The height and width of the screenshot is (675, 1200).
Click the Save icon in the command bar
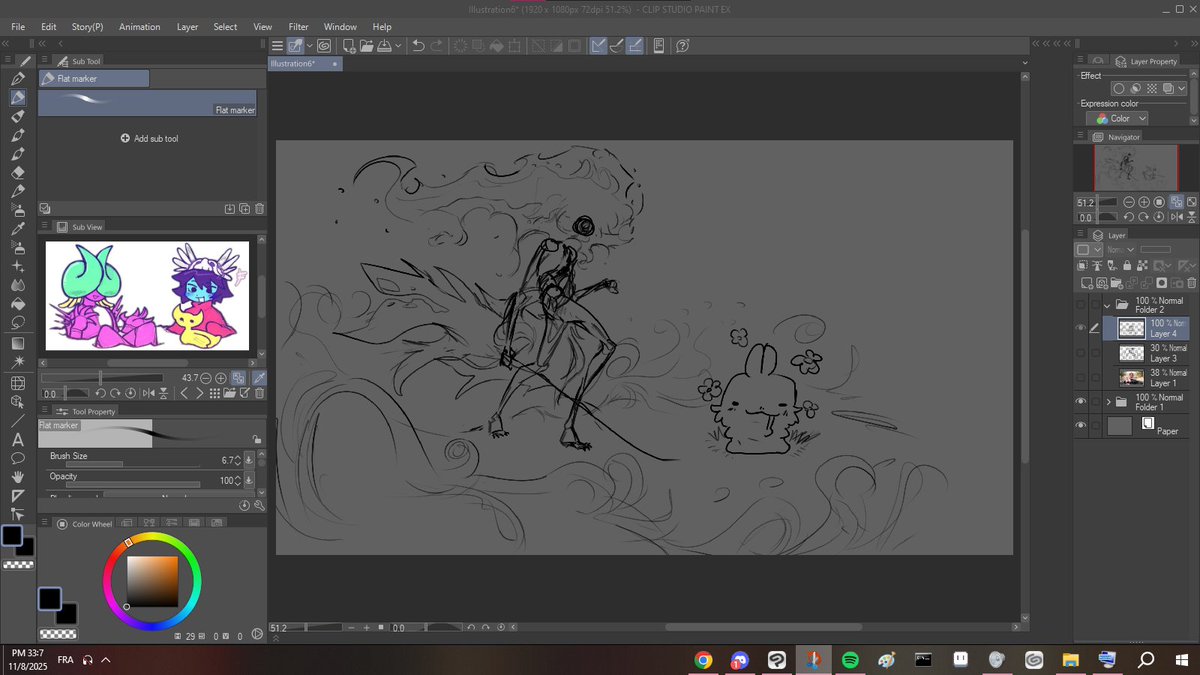(x=385, y=45)
